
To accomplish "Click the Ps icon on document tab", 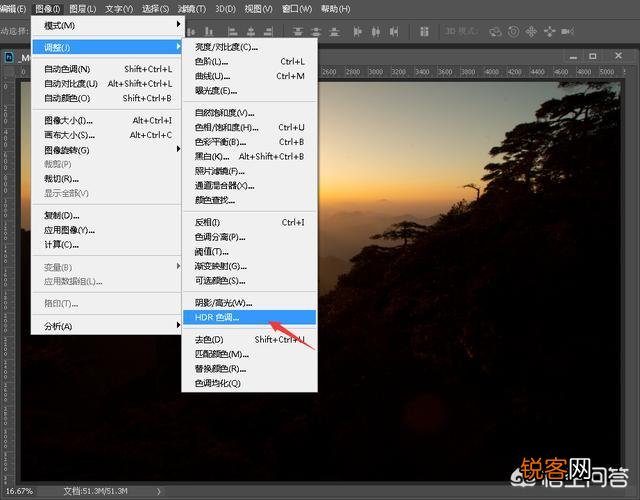I will tap(9, 59).
